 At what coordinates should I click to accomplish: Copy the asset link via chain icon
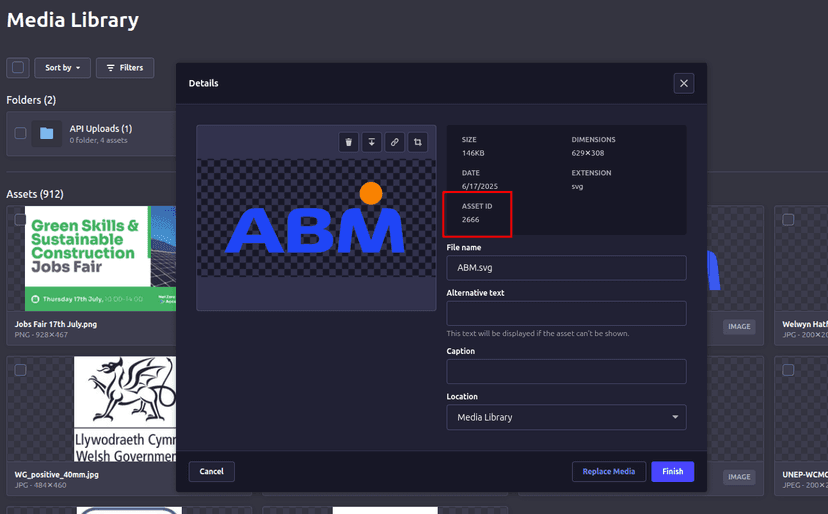[x=395, y=142]
